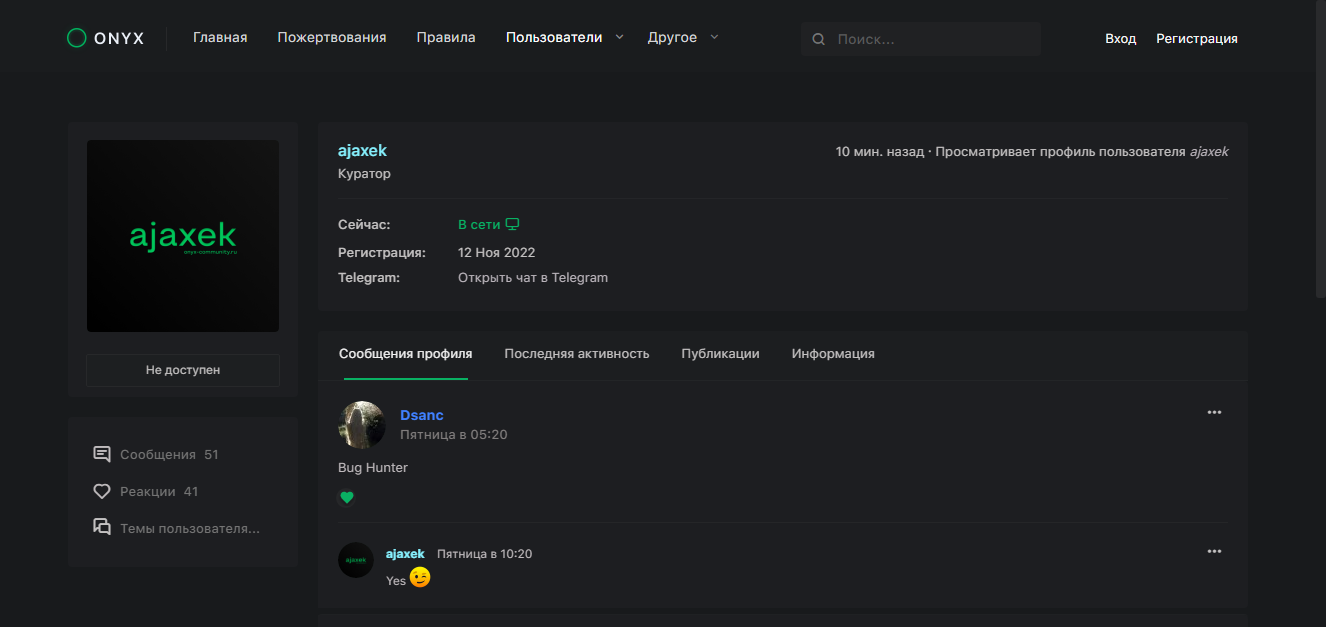The height and width of the screenshot is (627, 1326).
Task: Click Dsanc's avatar thumbnail
Action: click(362, 424)
